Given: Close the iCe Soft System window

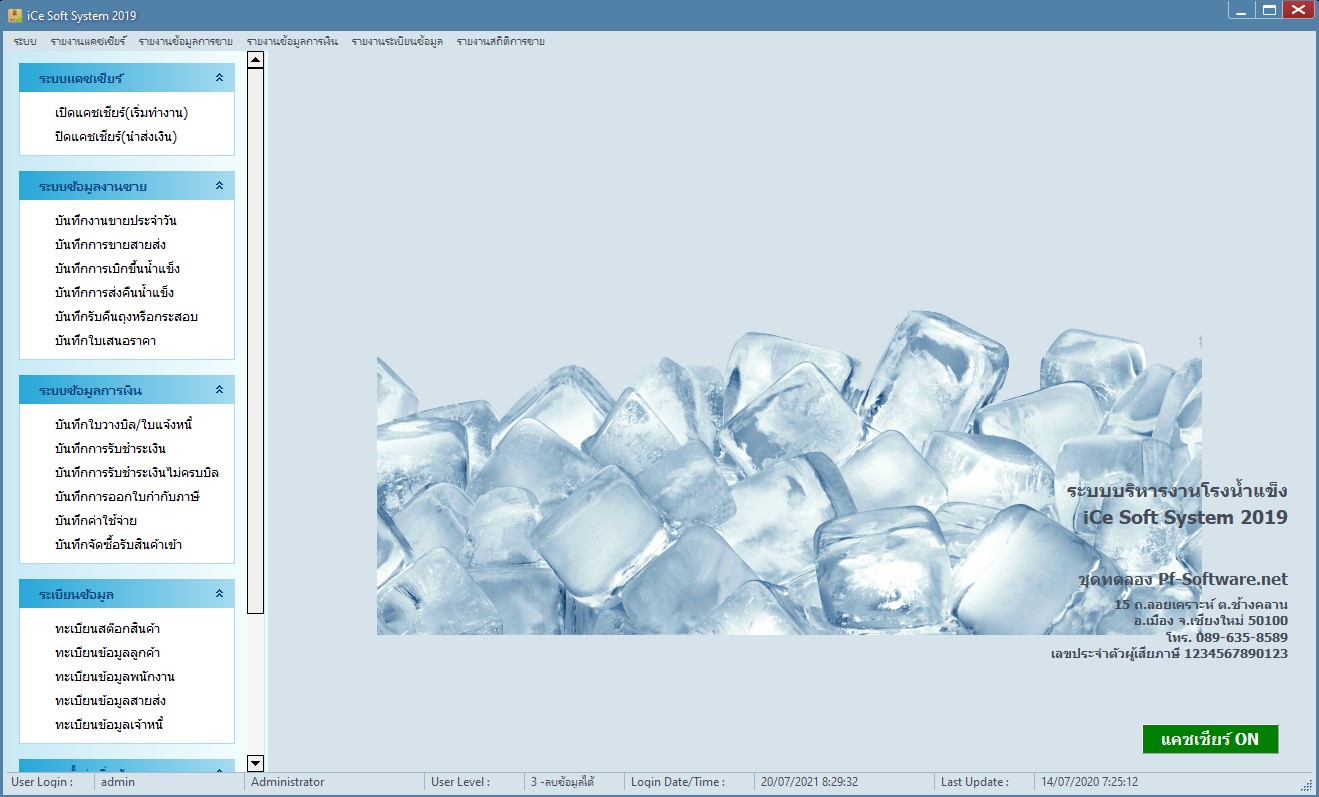Looking at the screenshot, I should click(x=1299, y=10).
